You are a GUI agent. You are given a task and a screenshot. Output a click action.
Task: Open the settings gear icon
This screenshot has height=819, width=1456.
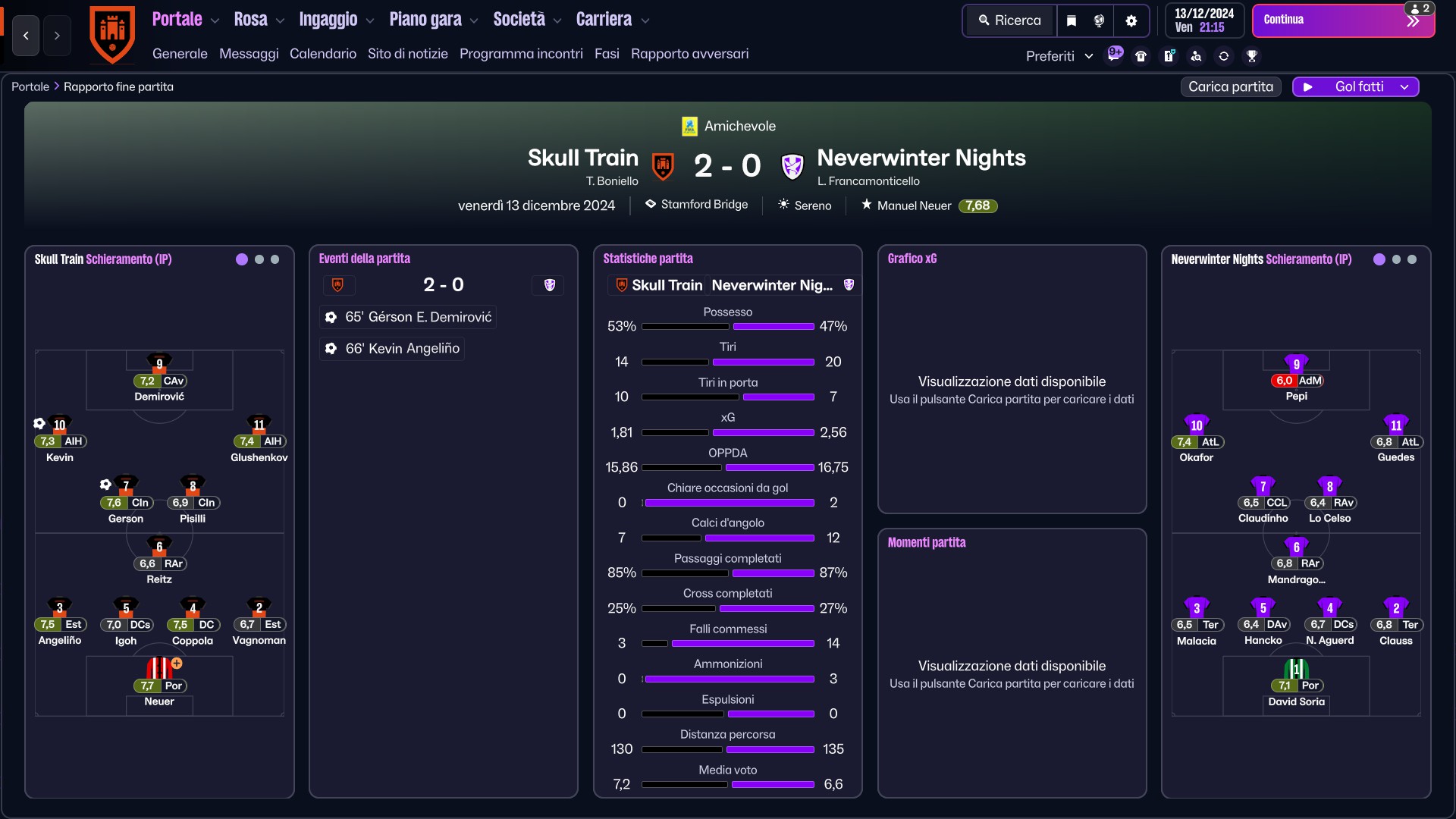[1131, 20]
